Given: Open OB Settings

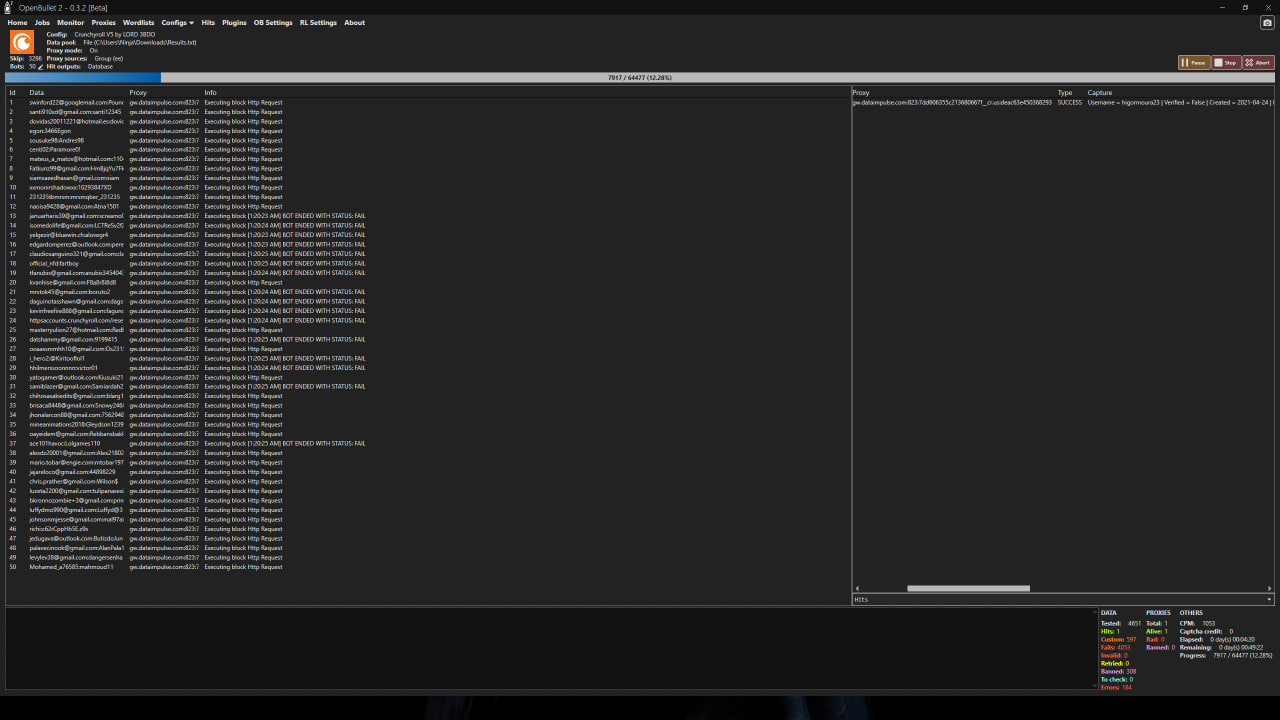Looking at the screenshot, I should pos(273,22).
